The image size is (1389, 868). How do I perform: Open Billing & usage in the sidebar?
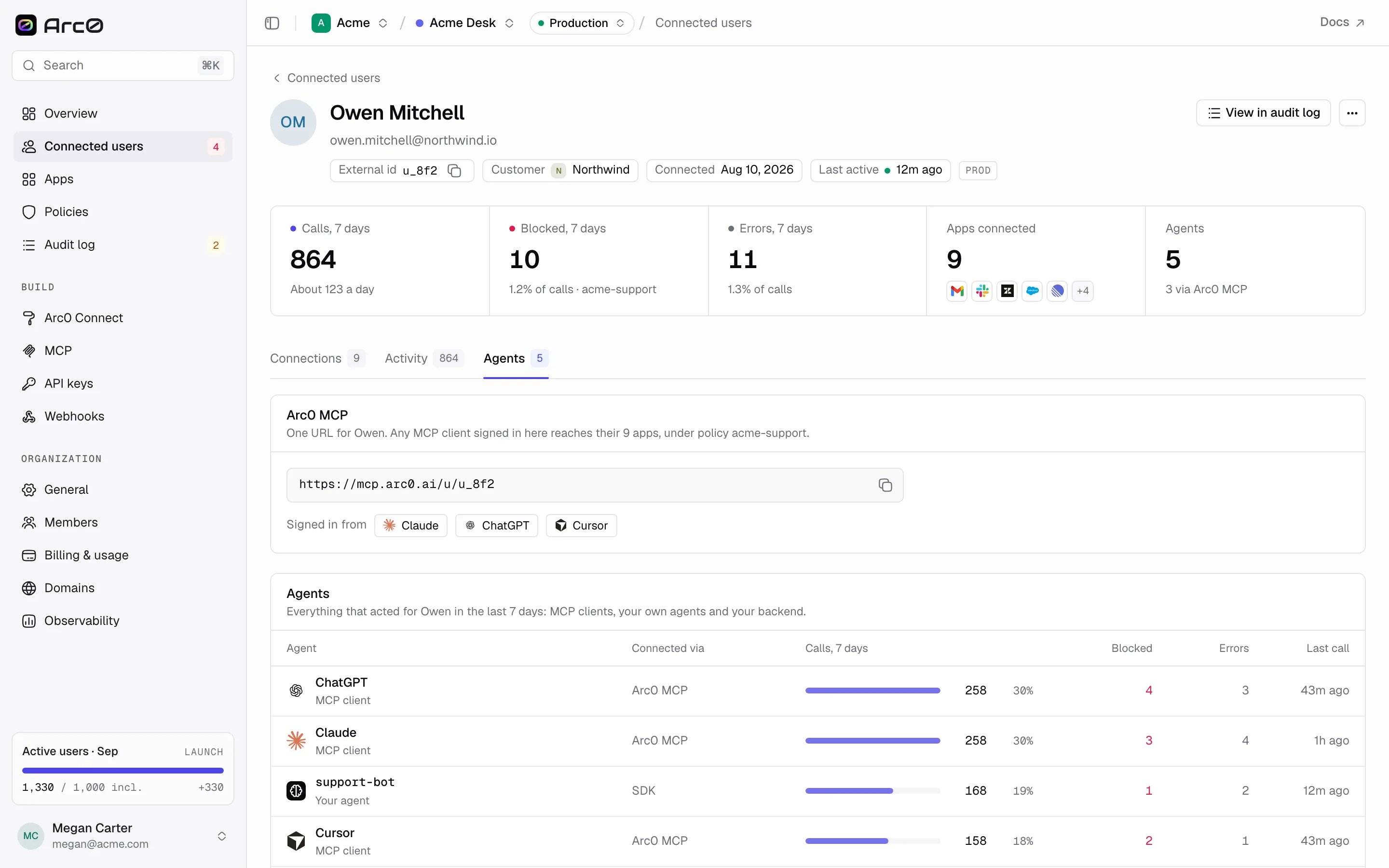(123, 555)
